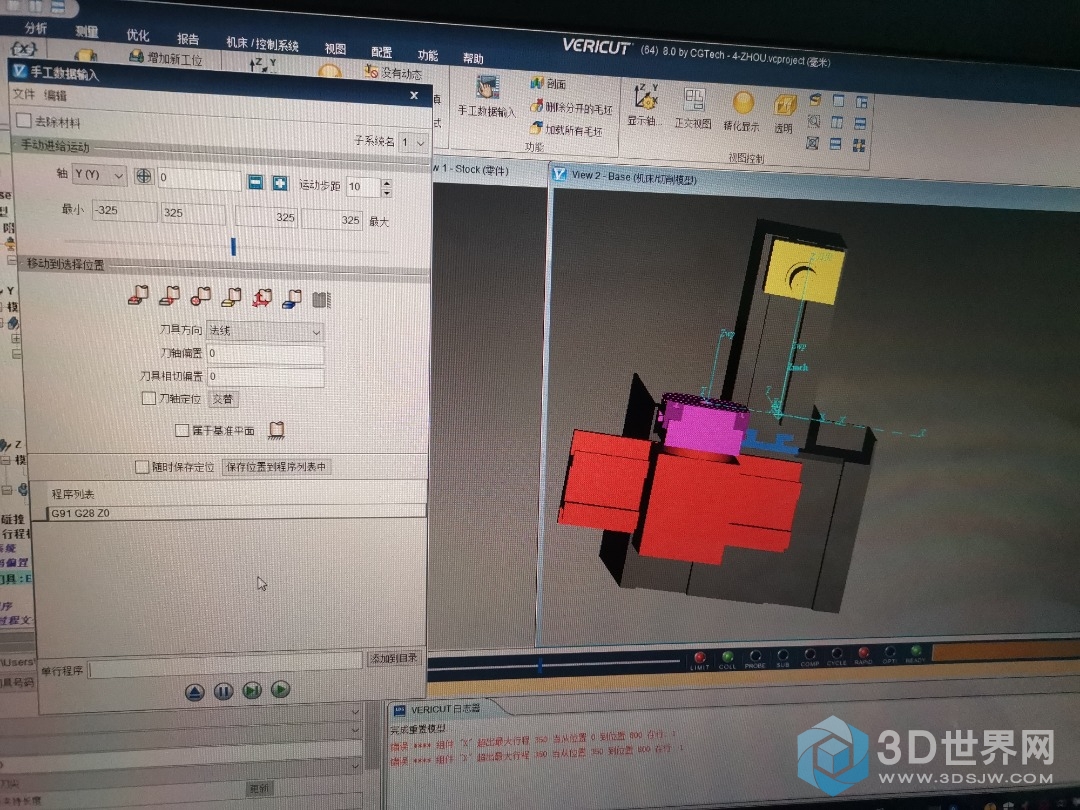Click 删除分开的毛坯 tool
Viewport: 1080px width, 810px height.
click(571, 107)
